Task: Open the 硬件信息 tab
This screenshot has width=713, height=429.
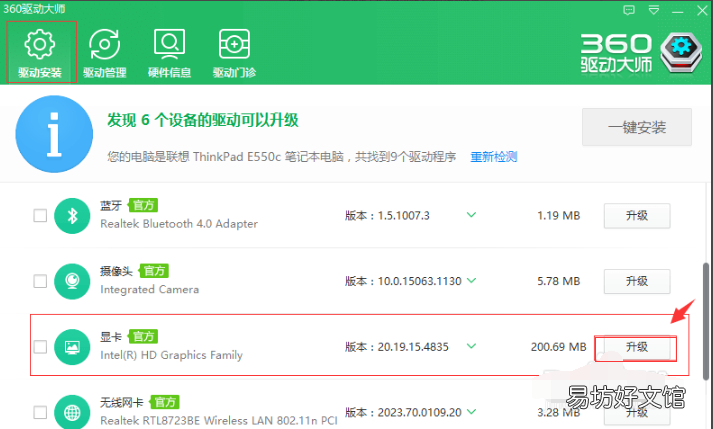Action: (x=169, y=52)
